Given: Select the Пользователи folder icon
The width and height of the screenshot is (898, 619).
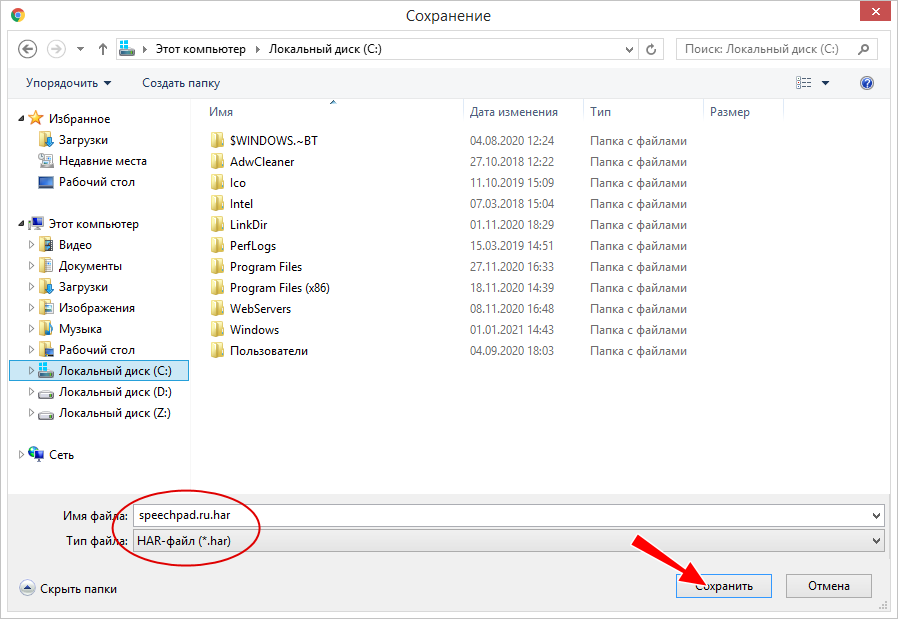Looking at the screenshot, I should [x=217, y=350].
